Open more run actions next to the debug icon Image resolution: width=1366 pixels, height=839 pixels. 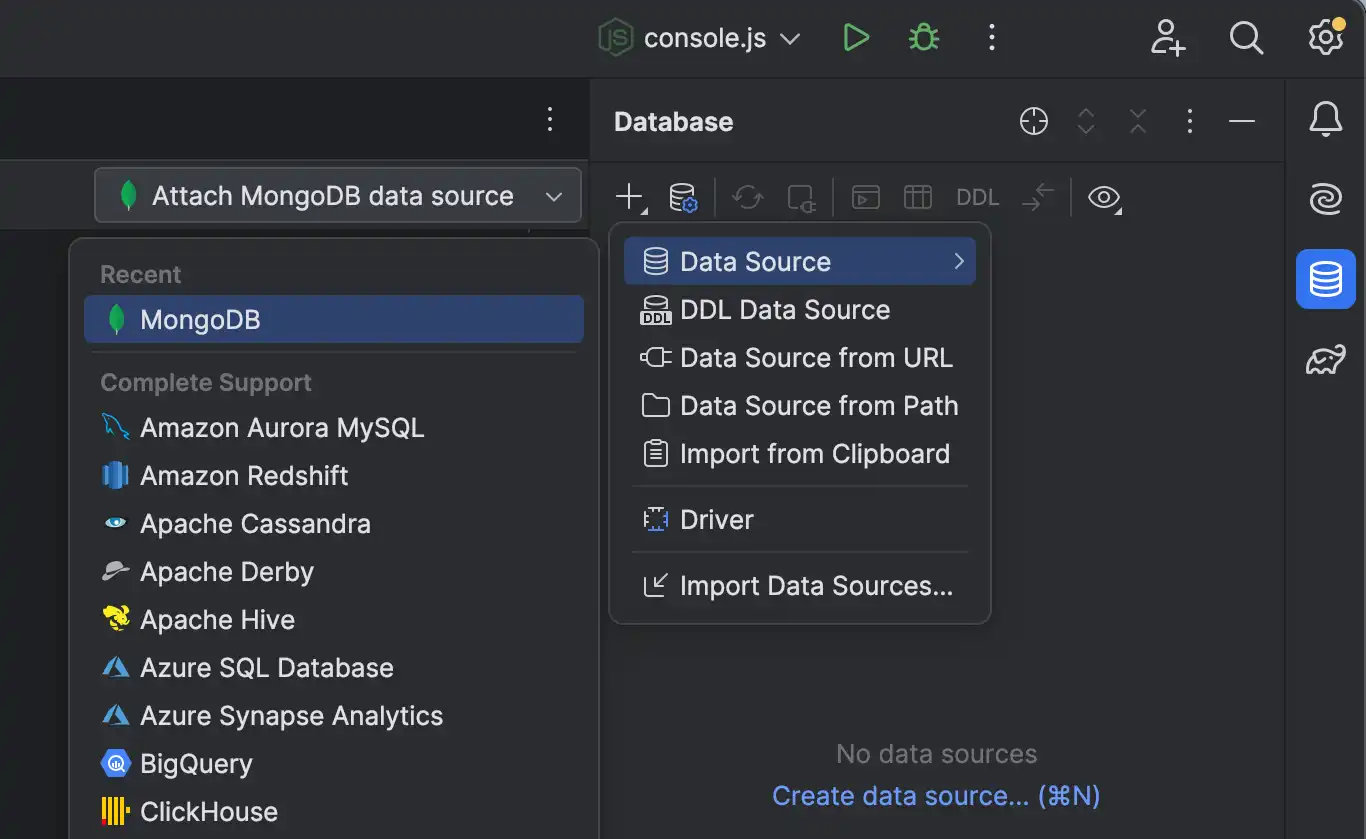click(x=991, y=38)
